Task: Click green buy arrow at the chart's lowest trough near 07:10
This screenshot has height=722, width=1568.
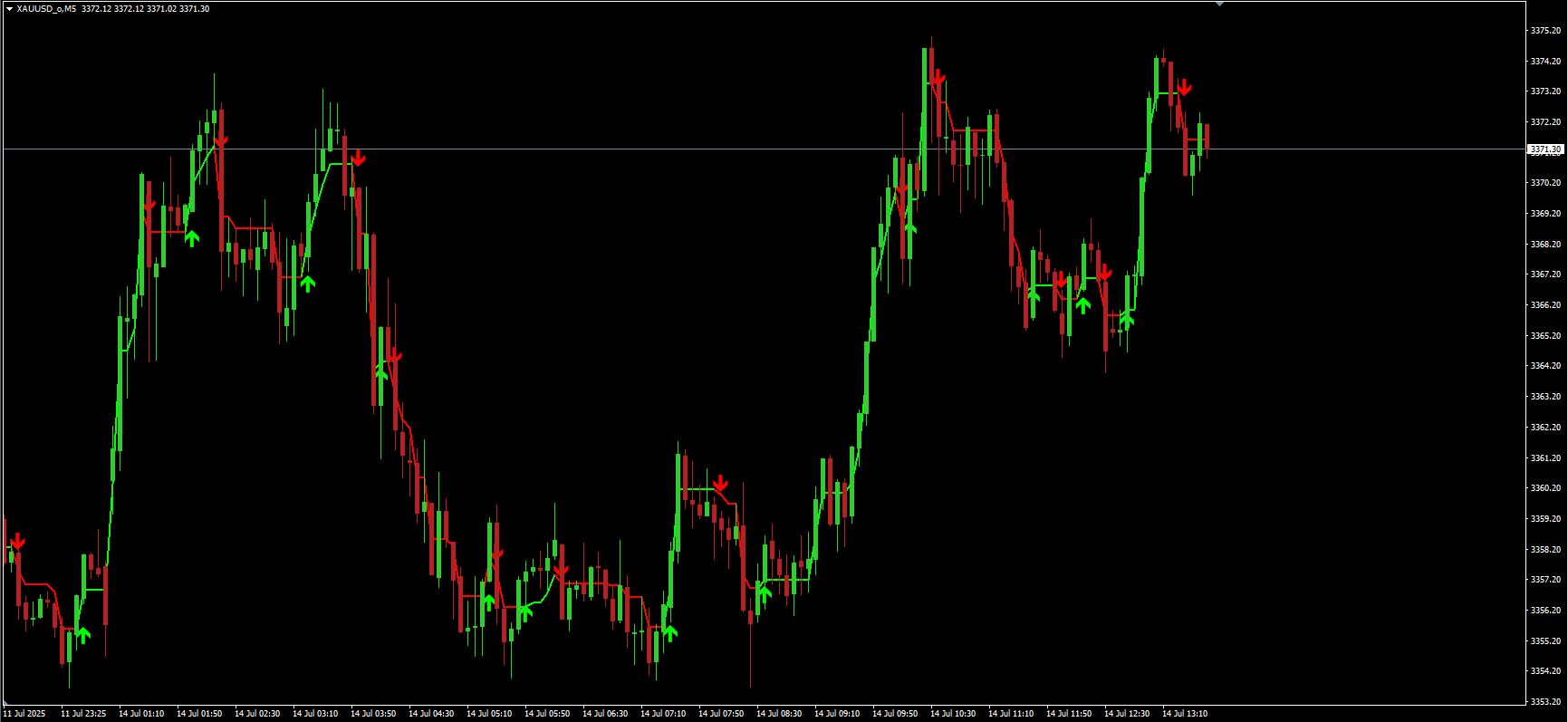Action: click(x=670, y=633)
